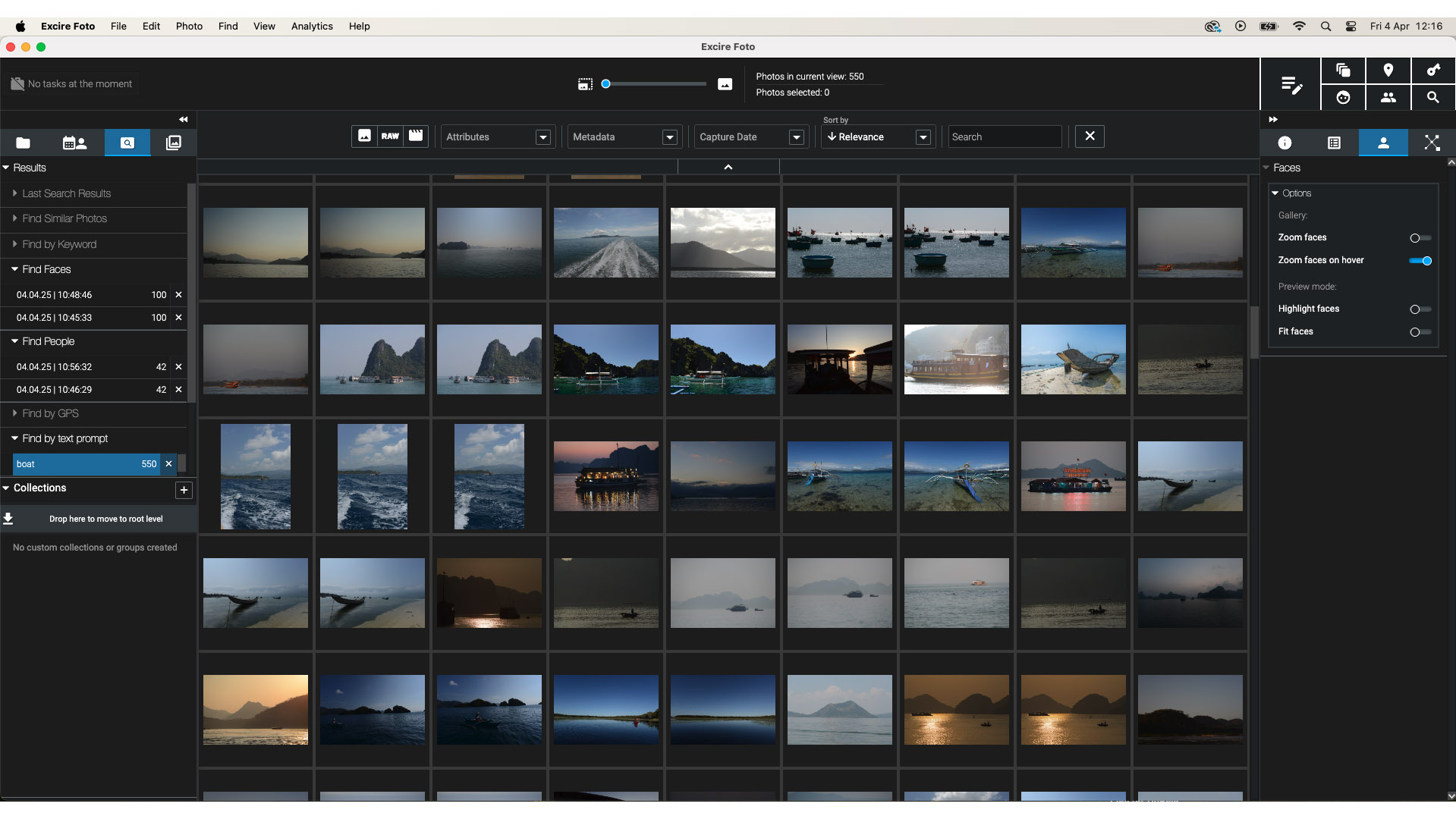1456x819 pixels.
Task: Select the lit-up night cruise boat thumbnail
Action: pos(606,476)
